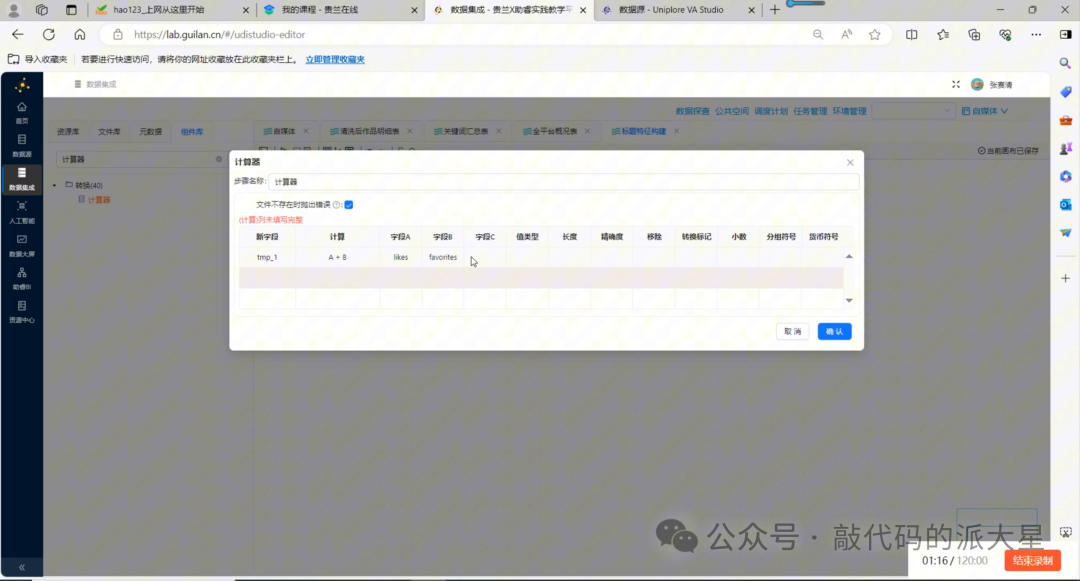Click 确认 button in calculator dialog
The width and height of the screenshot is (1080, 581).
point(834,331)
